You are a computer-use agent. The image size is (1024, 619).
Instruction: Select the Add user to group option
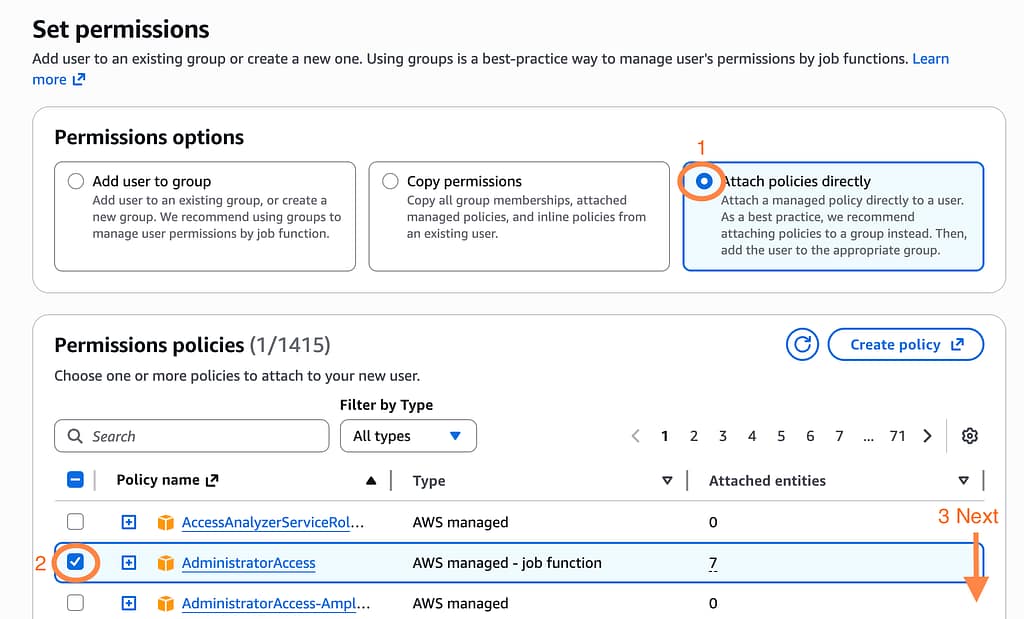76,182
